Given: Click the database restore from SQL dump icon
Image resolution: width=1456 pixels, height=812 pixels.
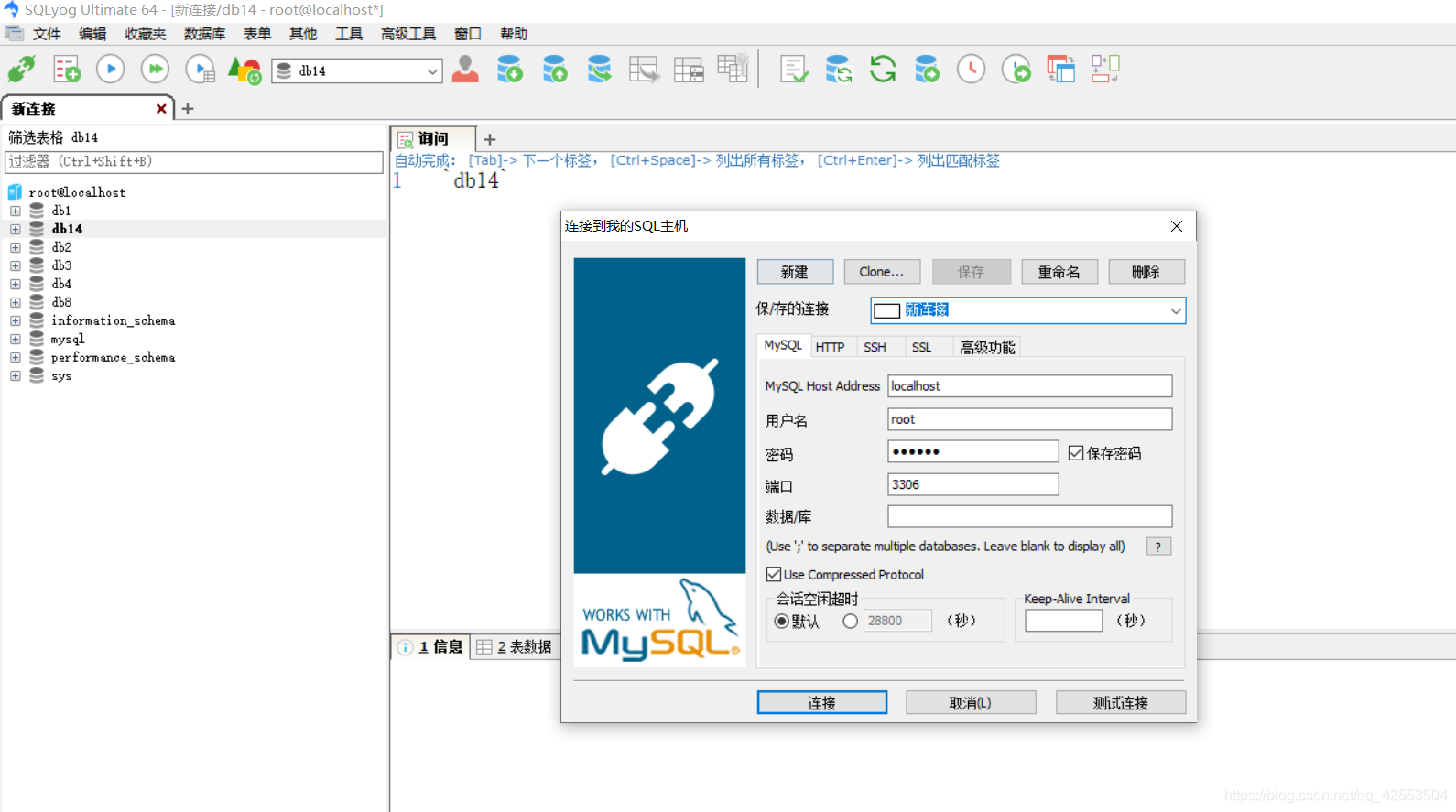Looking at the screenshot, I should (x=600, y=70).
